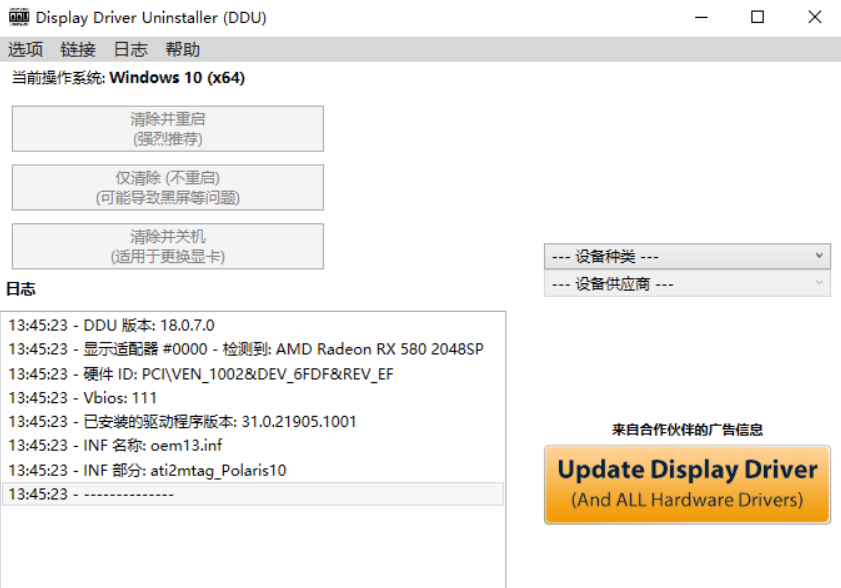Click the DDU app icon in title bar
This screenshot has width=841, height=588.
[x=18, y=17]
